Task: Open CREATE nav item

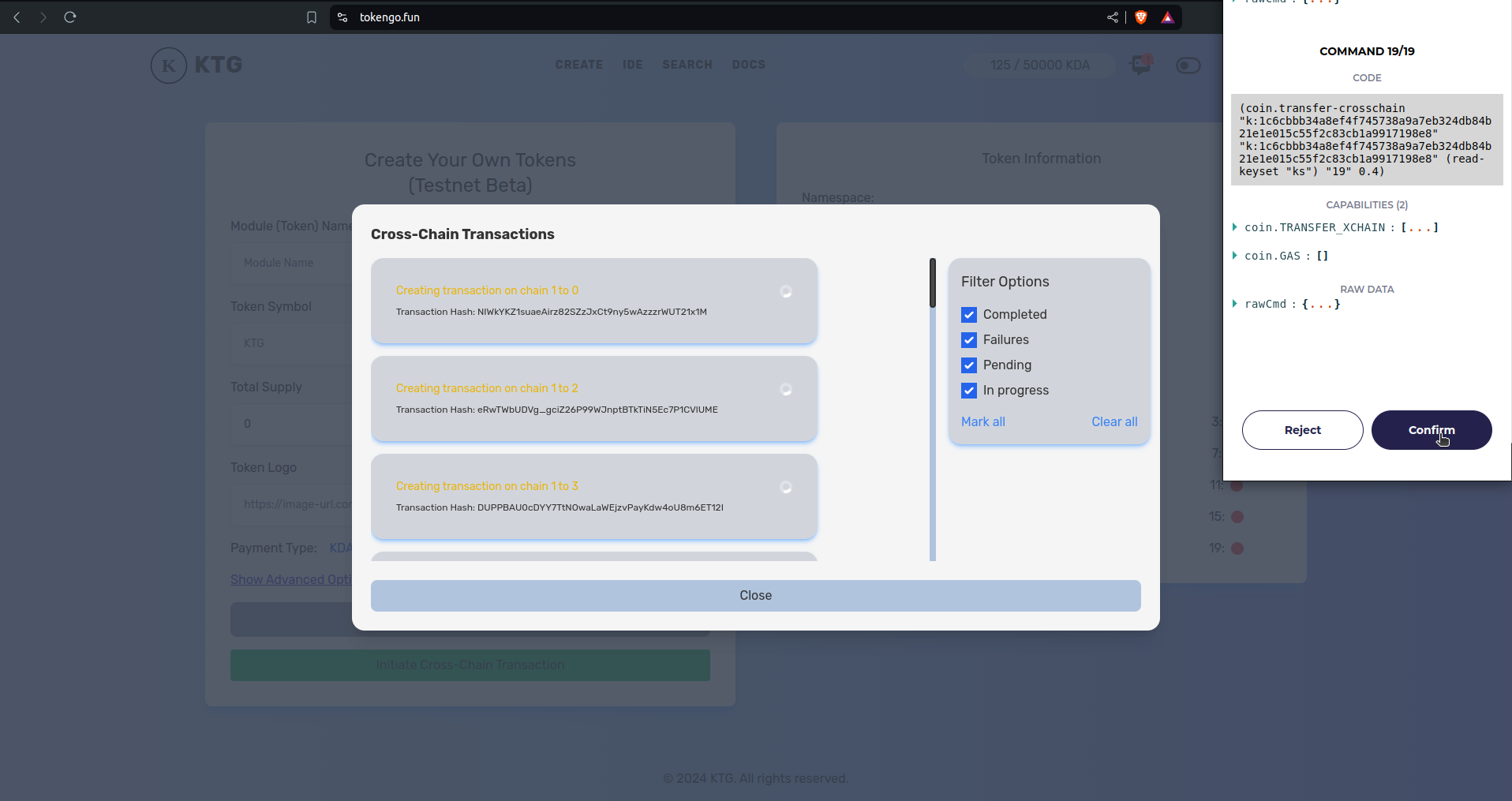Action: 579,65
